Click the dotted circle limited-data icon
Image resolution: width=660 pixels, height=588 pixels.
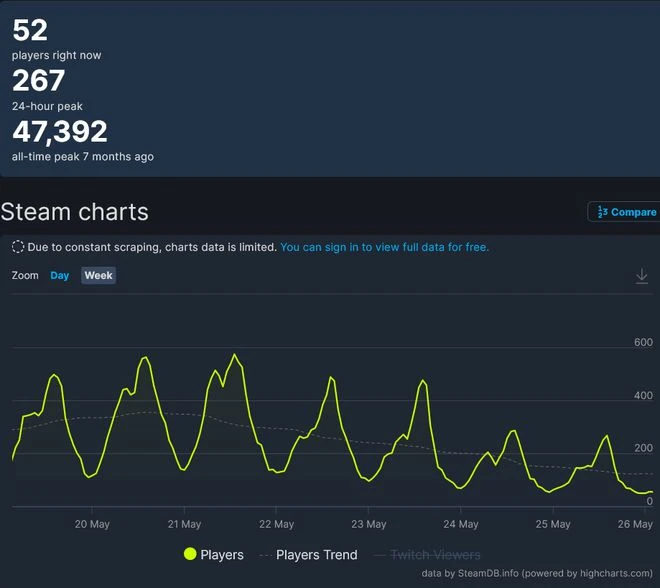(x=18, y=247)
